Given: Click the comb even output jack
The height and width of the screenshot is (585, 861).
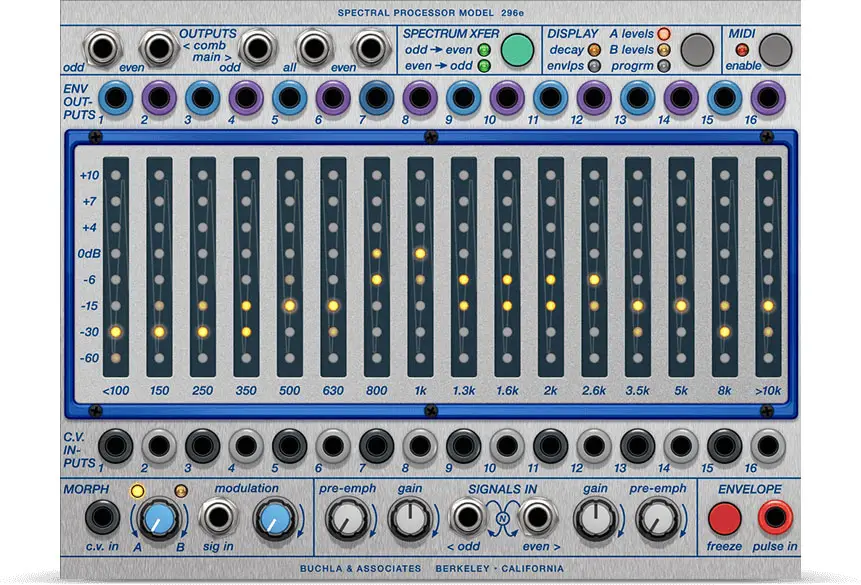Looking at the screenshot, I should 158,48.
